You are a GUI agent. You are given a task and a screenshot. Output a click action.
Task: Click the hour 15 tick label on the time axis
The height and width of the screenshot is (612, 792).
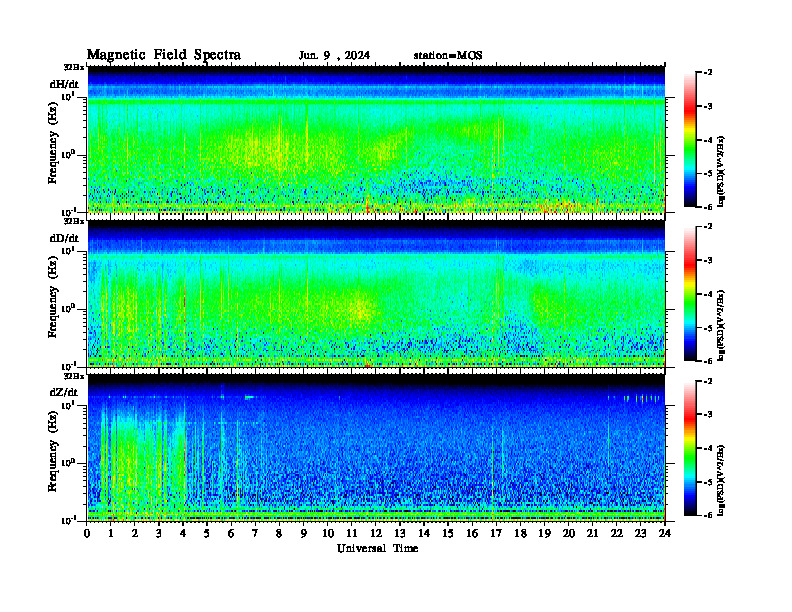pos(448,533)
